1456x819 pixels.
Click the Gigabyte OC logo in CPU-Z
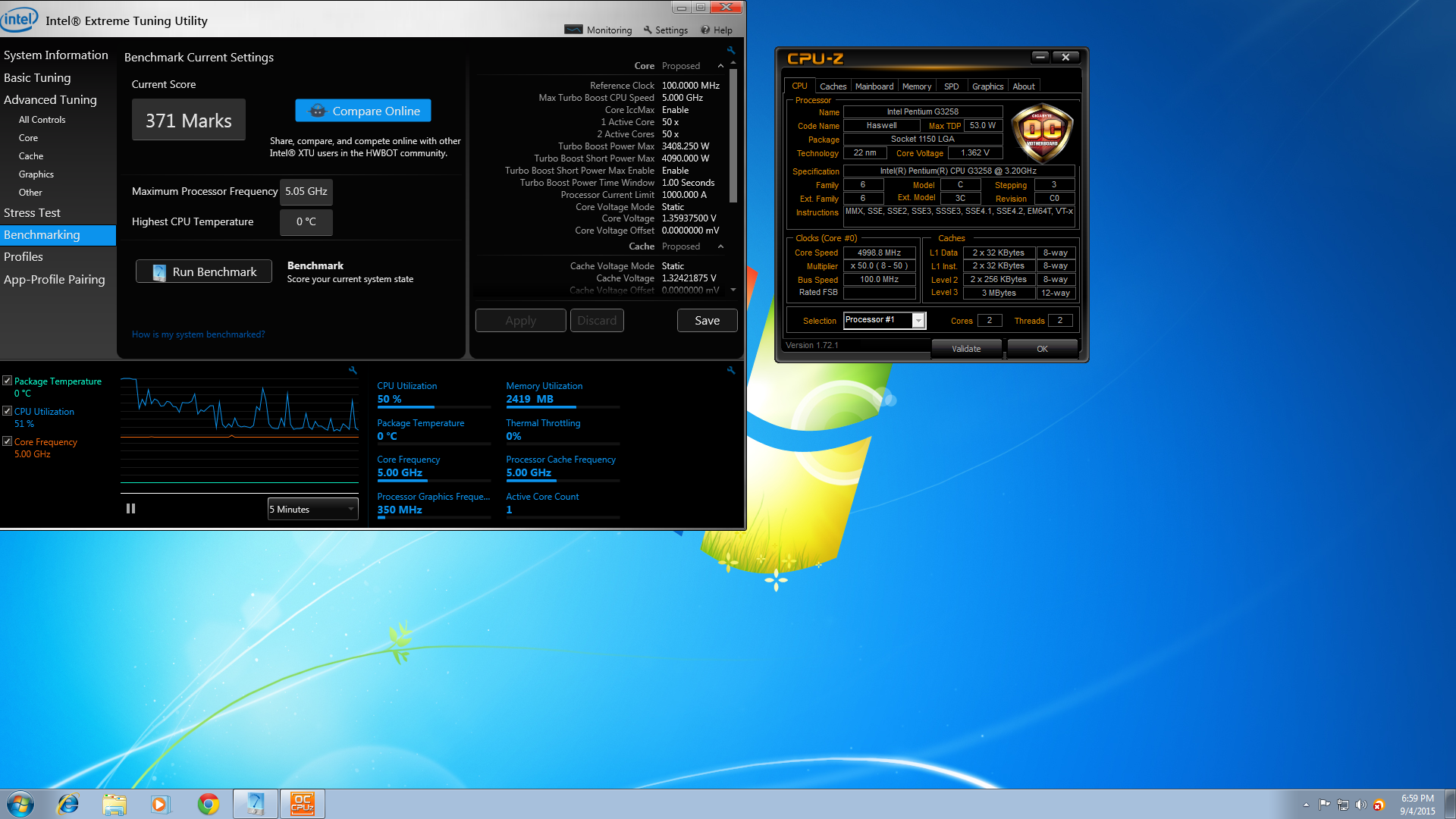(x=1042, y=134)
